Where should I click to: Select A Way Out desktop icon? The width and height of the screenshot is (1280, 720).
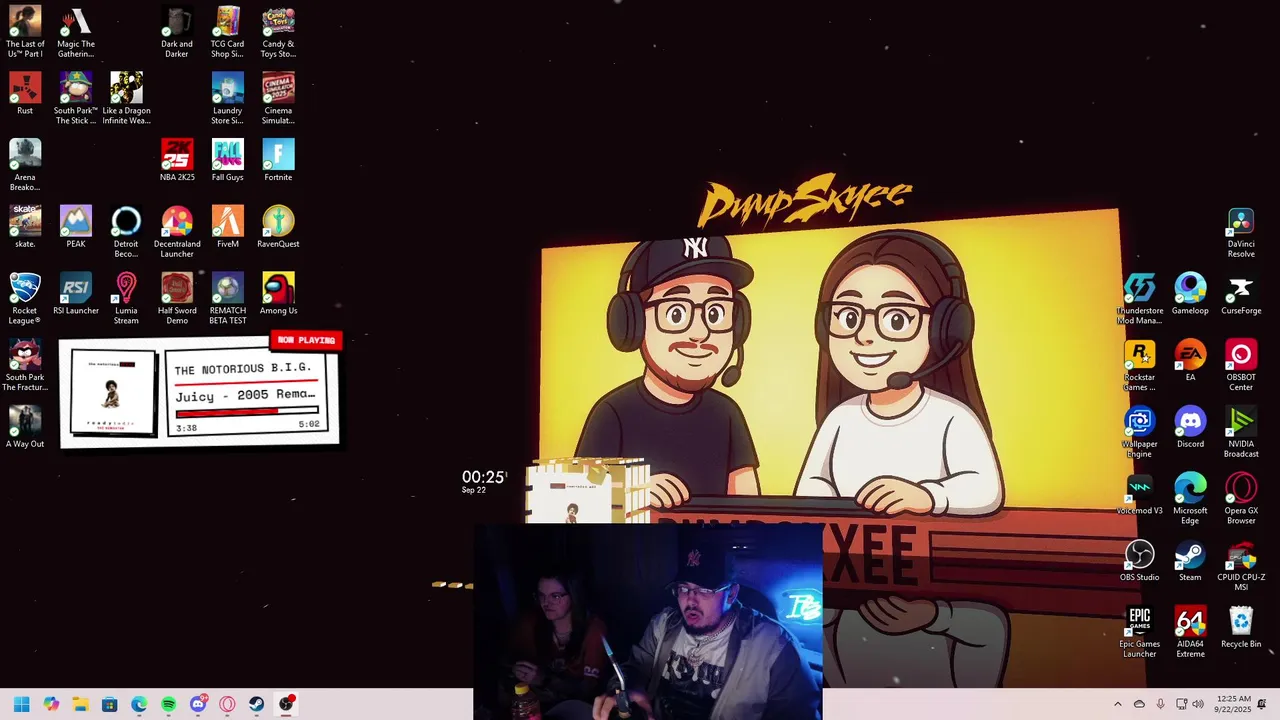click(25, 427)
